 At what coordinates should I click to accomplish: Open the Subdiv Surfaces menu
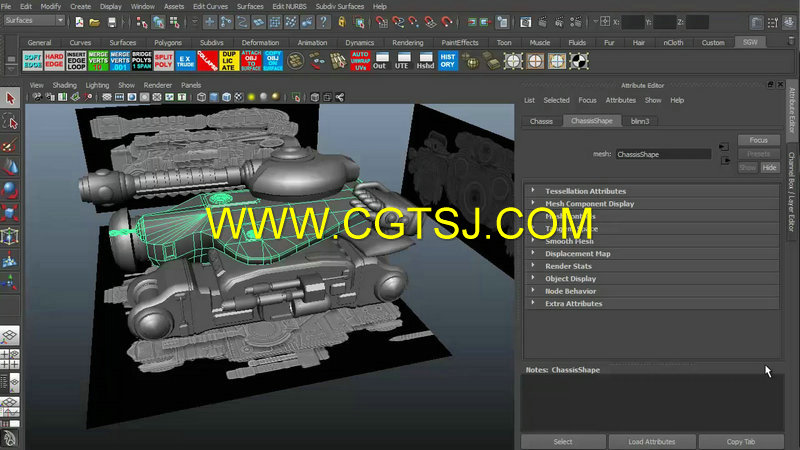point(340,7)
